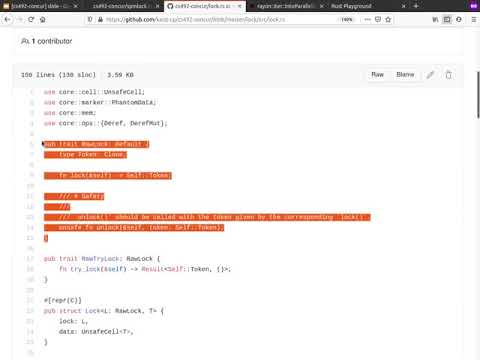Click the '#[repr(C)]' attribute line
This screenshot has height=360, width=480.
tap(63, 300)
